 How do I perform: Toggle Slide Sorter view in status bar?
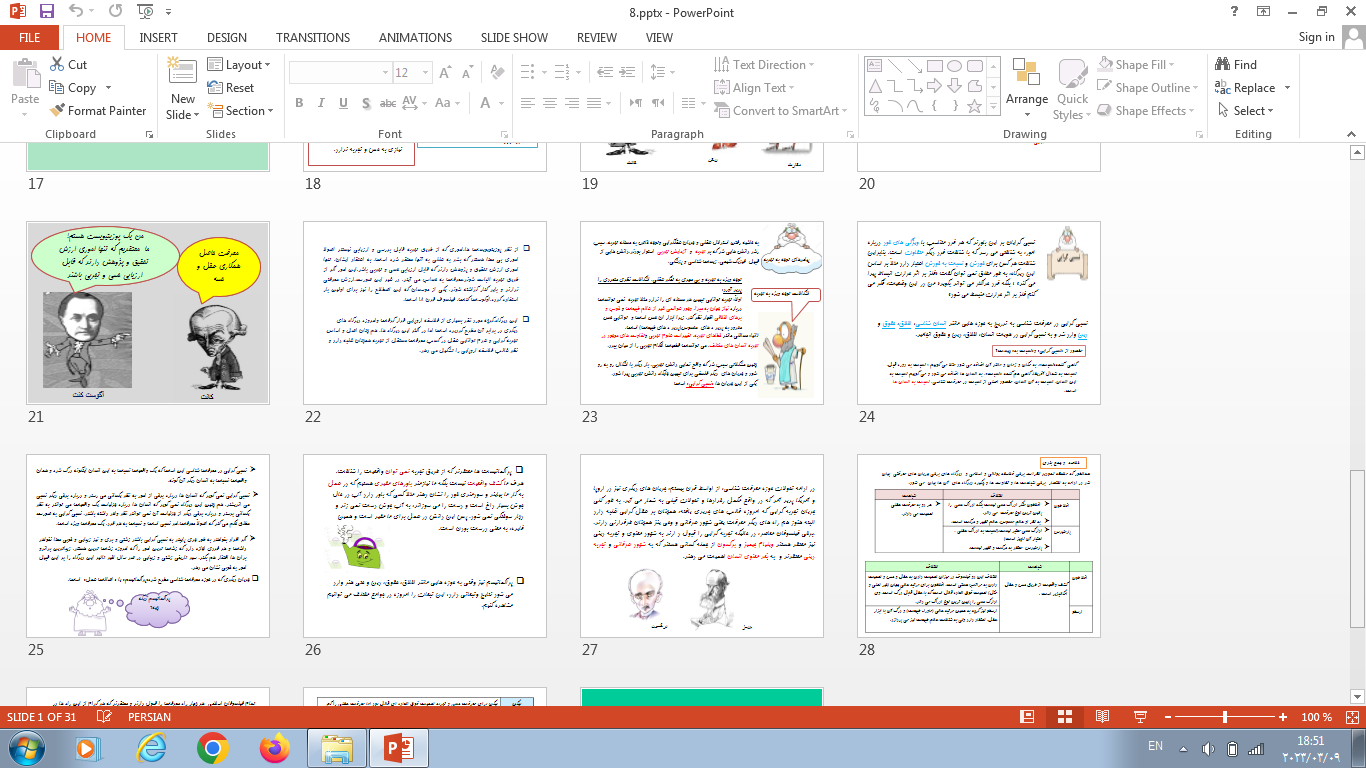pyautogui.click(x=1064, y=717)
